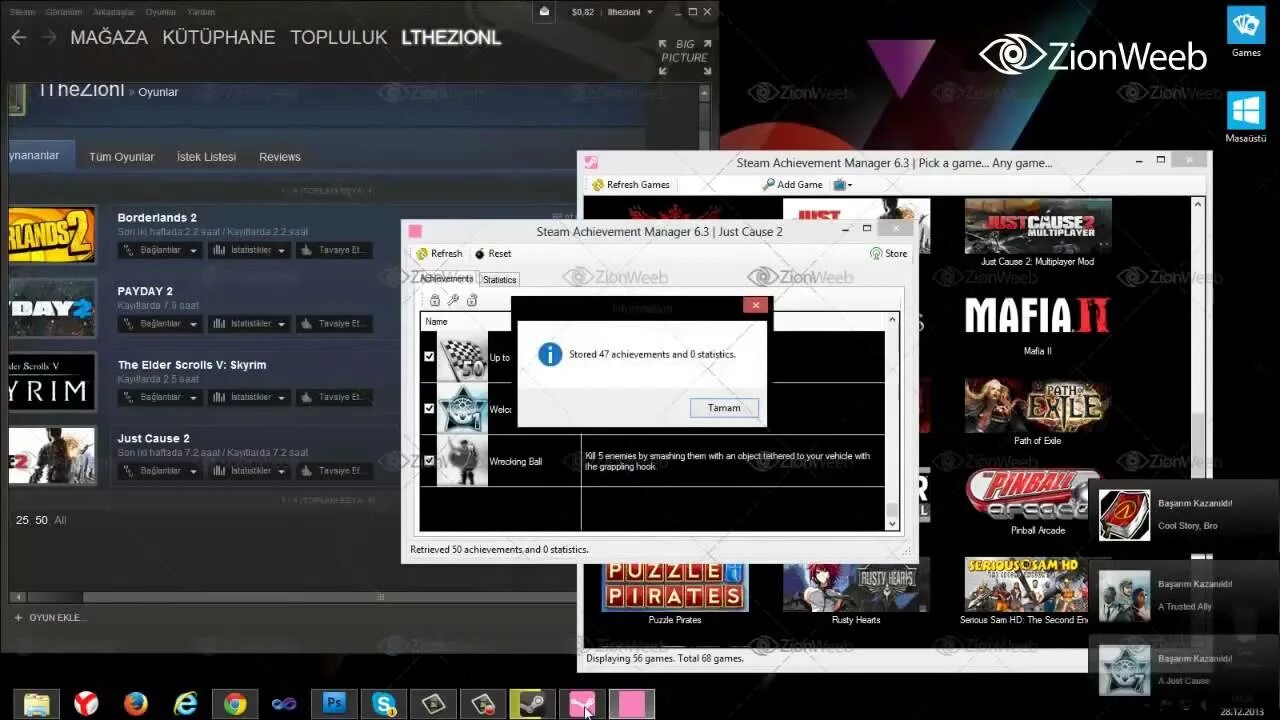This screenshot has width=1280, height=720.
Task: Open KÜTÜPHANE in Steam navigation
Action: pos(219,37)
